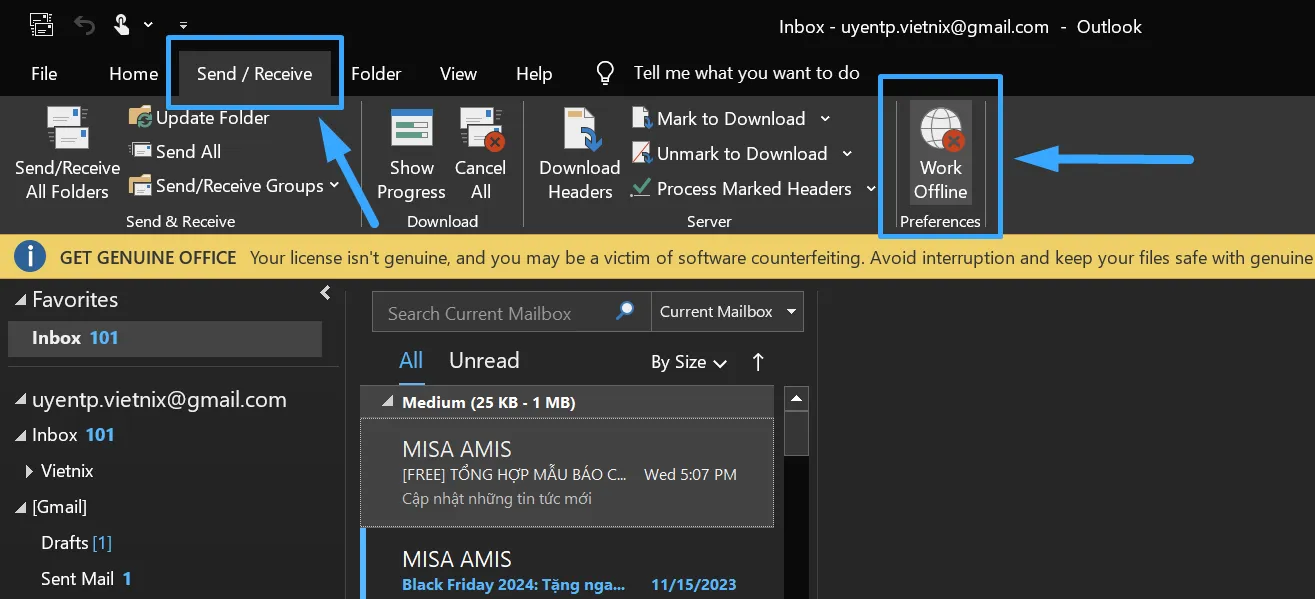
Task: Click the Send All command
Action: [175, 151]
